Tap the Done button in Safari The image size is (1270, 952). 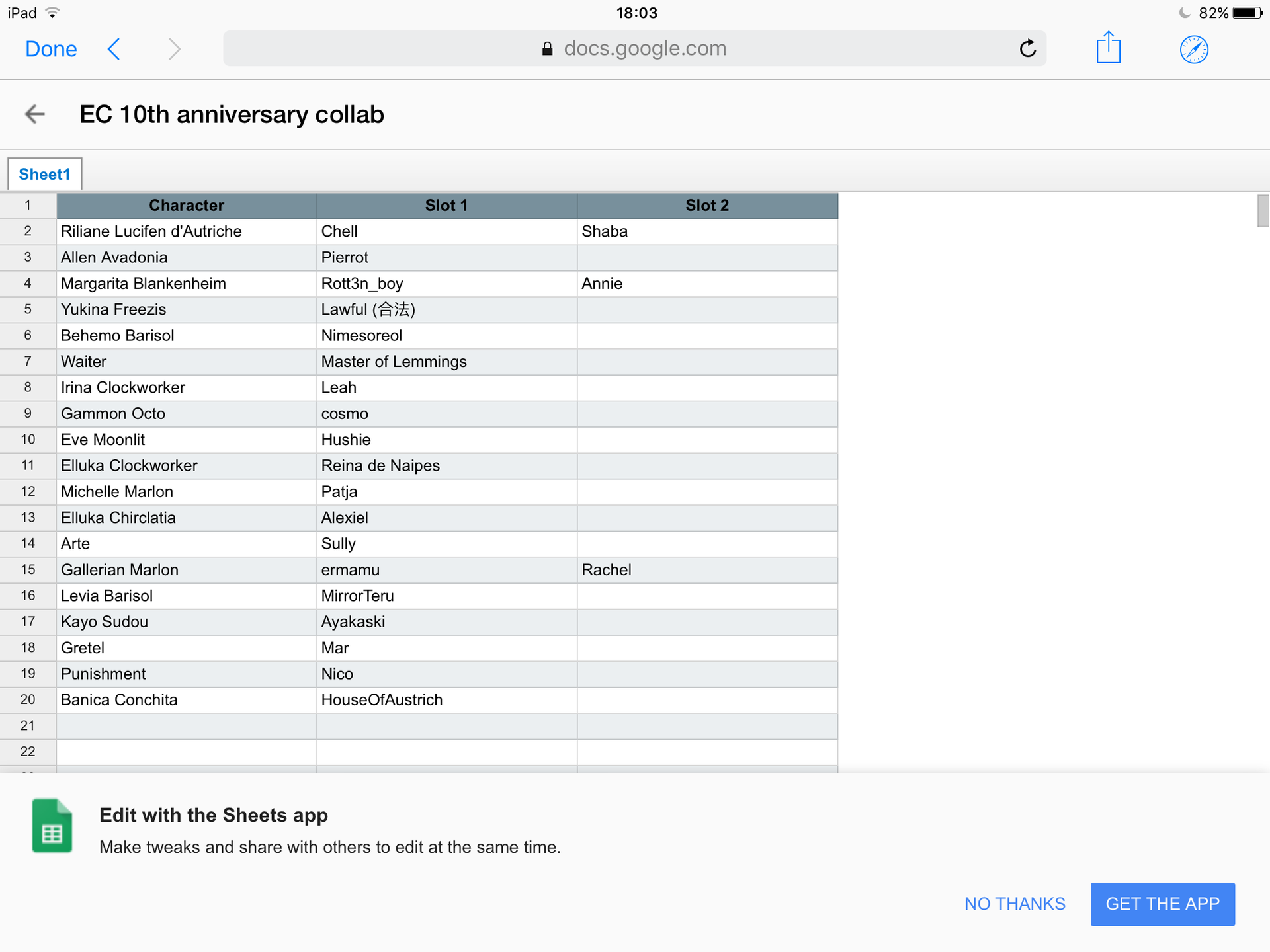pos(51,49)
